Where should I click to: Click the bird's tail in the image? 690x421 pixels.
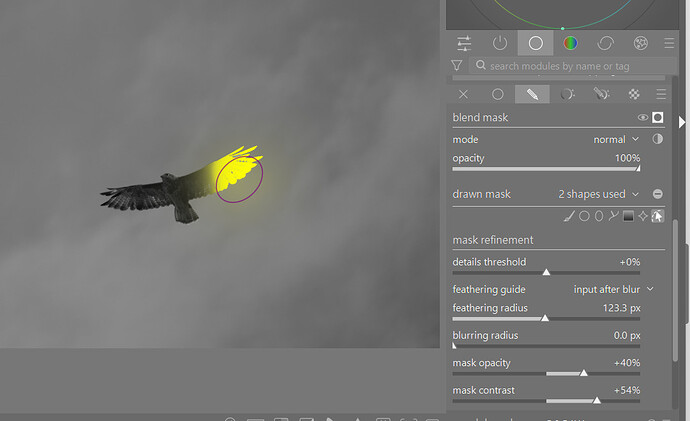coord(186,212)
